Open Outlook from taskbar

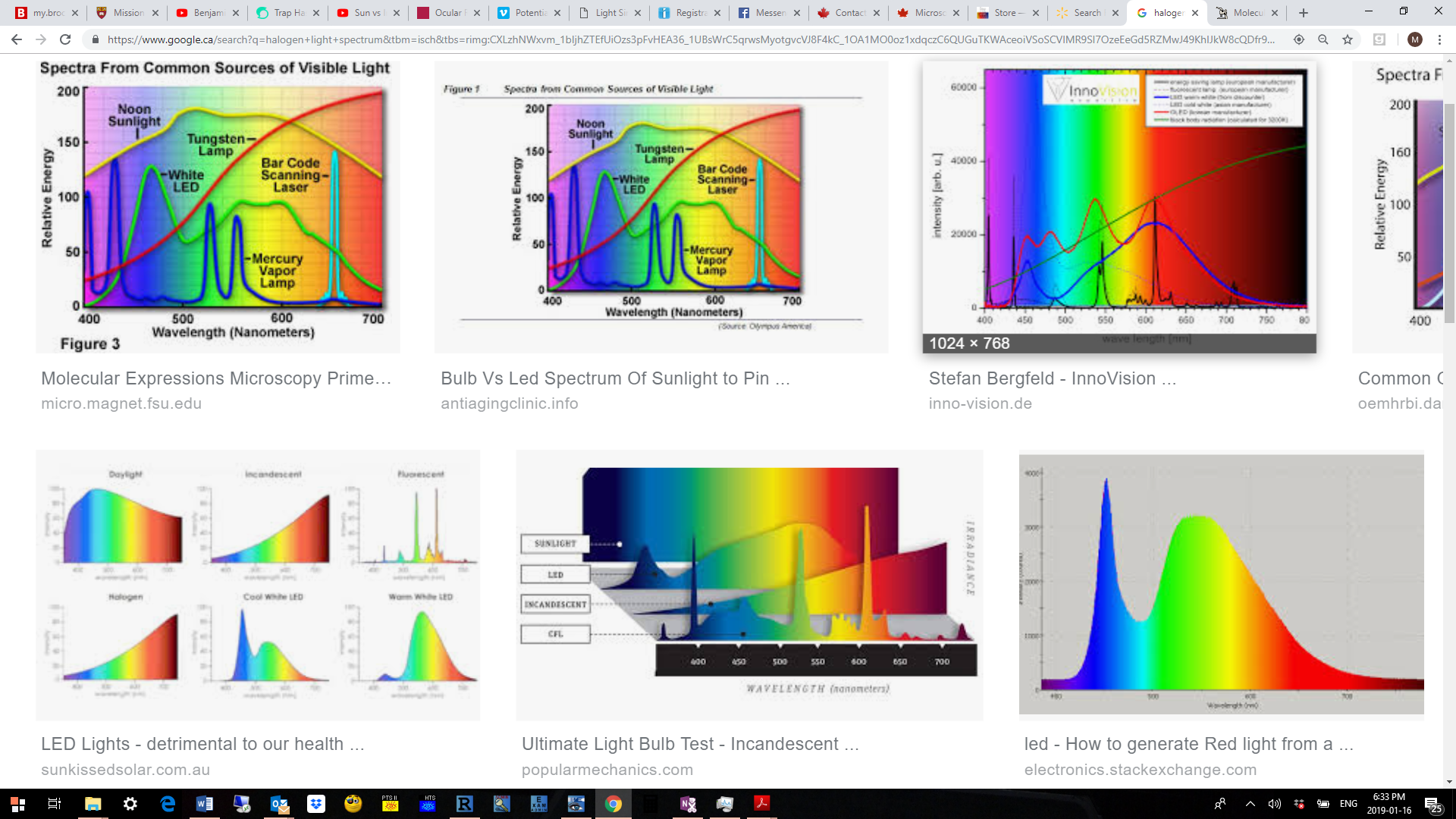click(279, 804)
